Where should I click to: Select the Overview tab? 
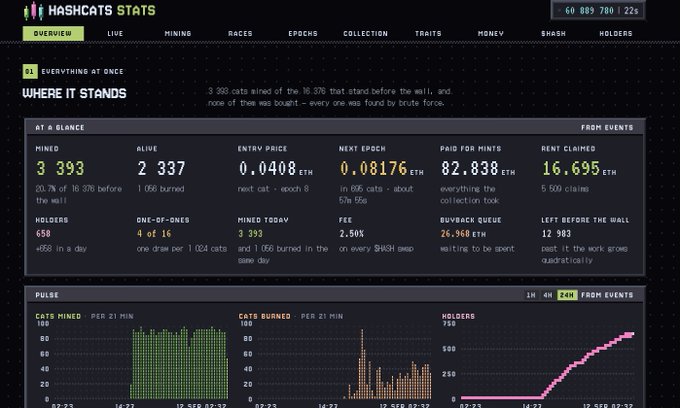coord(53,33)
